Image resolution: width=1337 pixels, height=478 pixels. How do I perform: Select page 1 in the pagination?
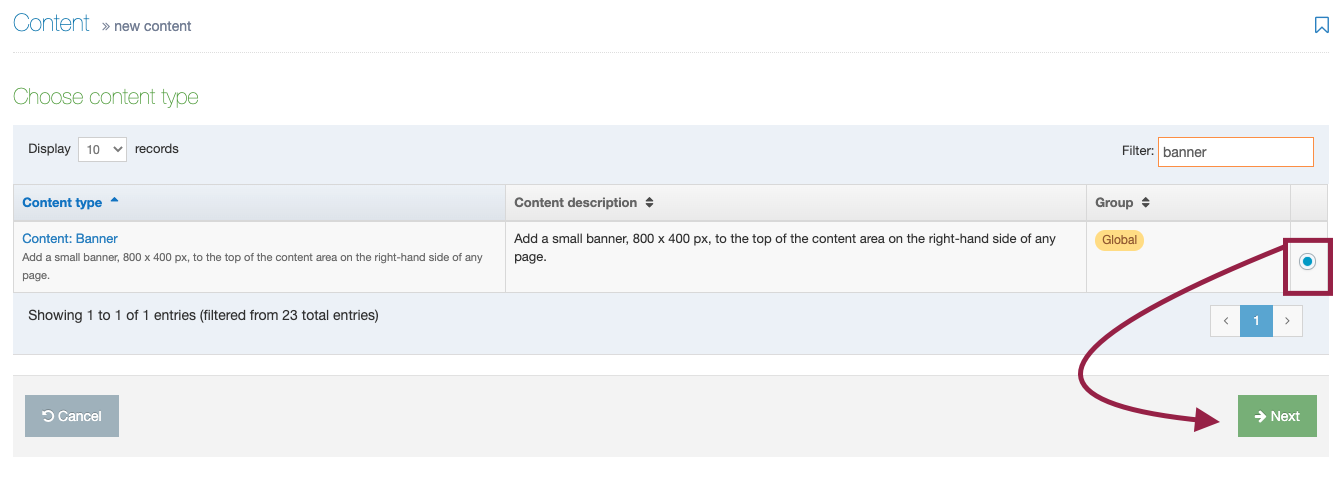(1257, 321)
